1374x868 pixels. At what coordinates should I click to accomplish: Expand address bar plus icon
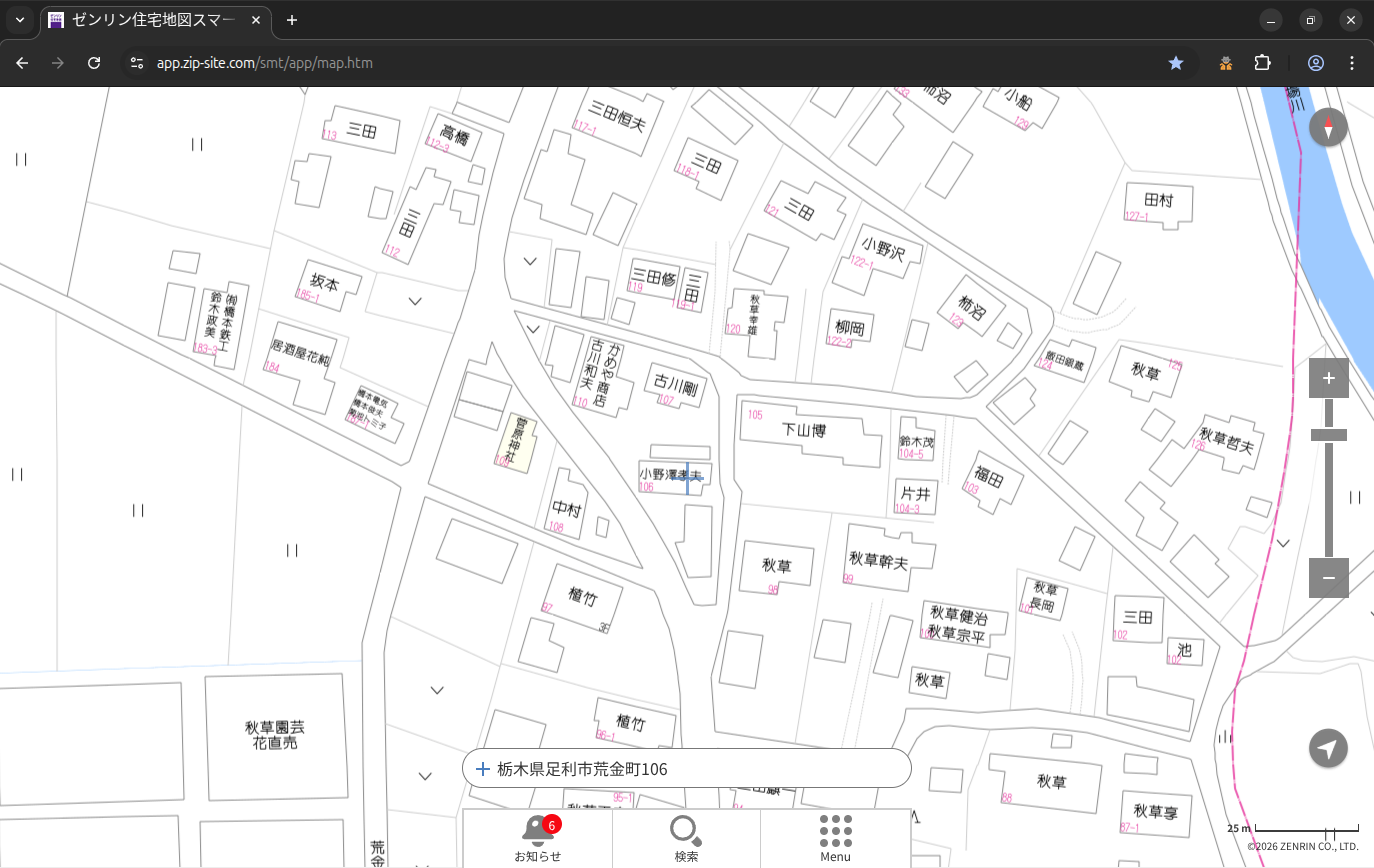pyautogui.click(x=483, y=769)
